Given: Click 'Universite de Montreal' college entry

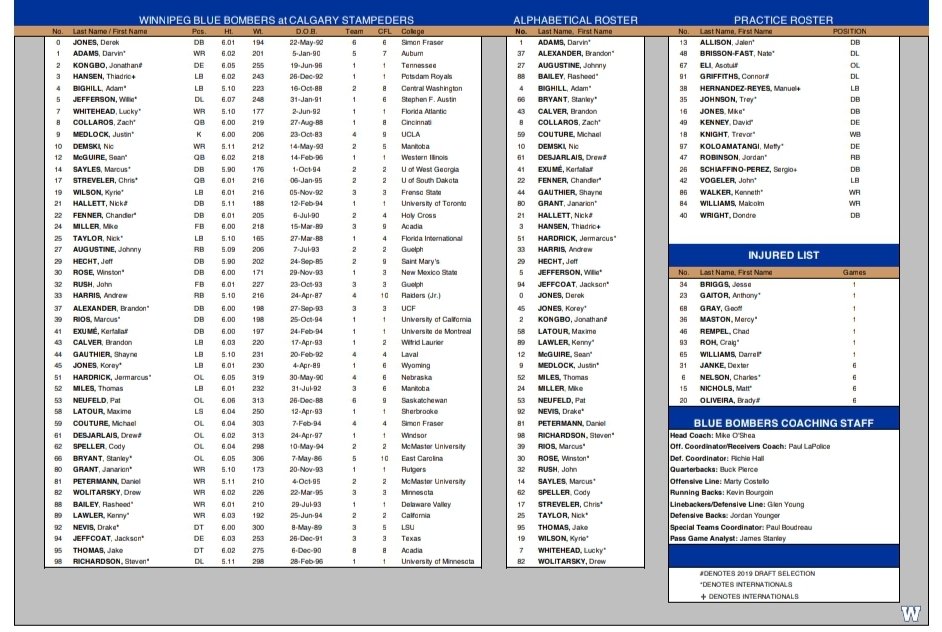Looking at the screenshot, I should 436,331.
